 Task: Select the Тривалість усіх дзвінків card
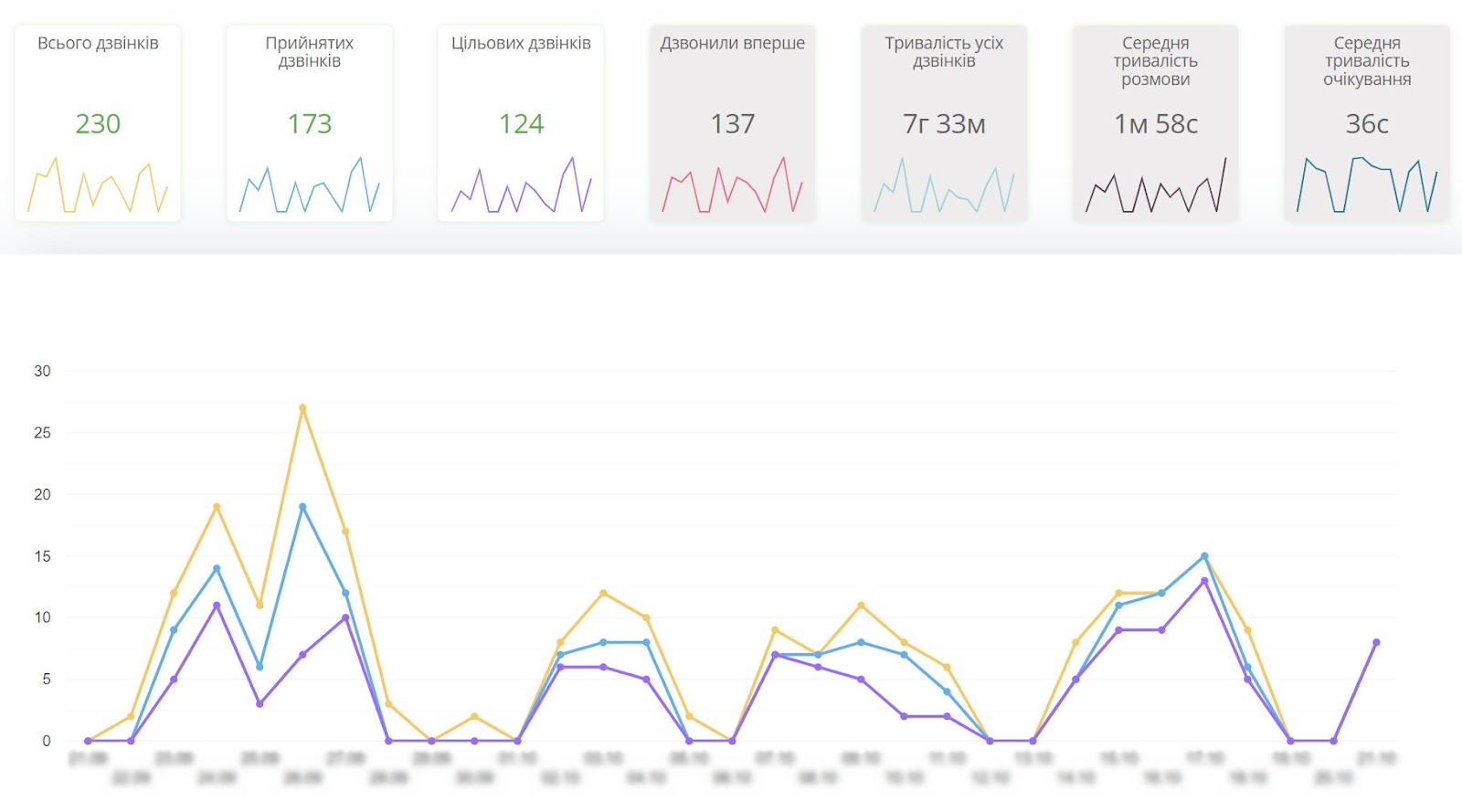944,123
